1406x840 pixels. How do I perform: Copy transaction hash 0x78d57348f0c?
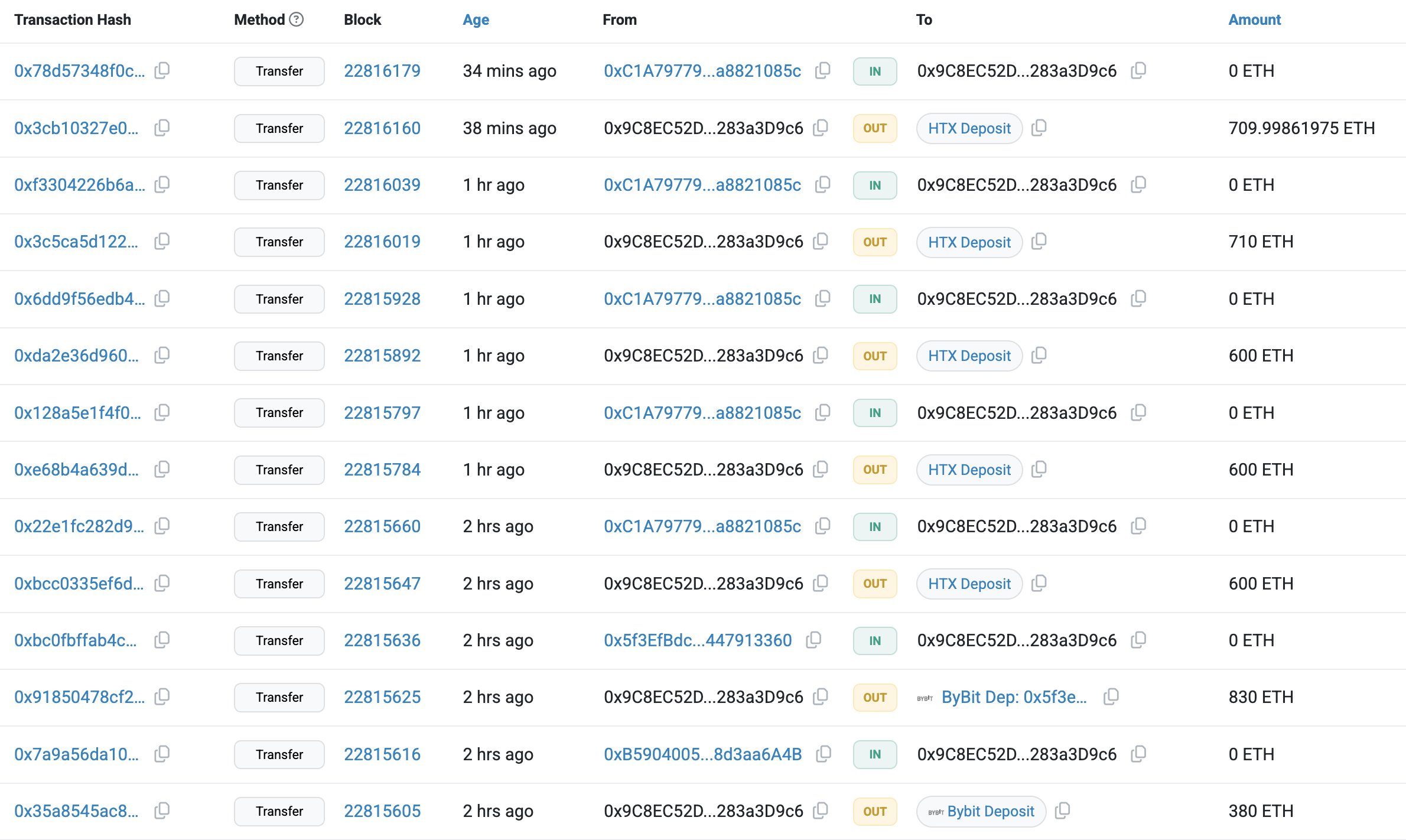[x=162, y=71]
